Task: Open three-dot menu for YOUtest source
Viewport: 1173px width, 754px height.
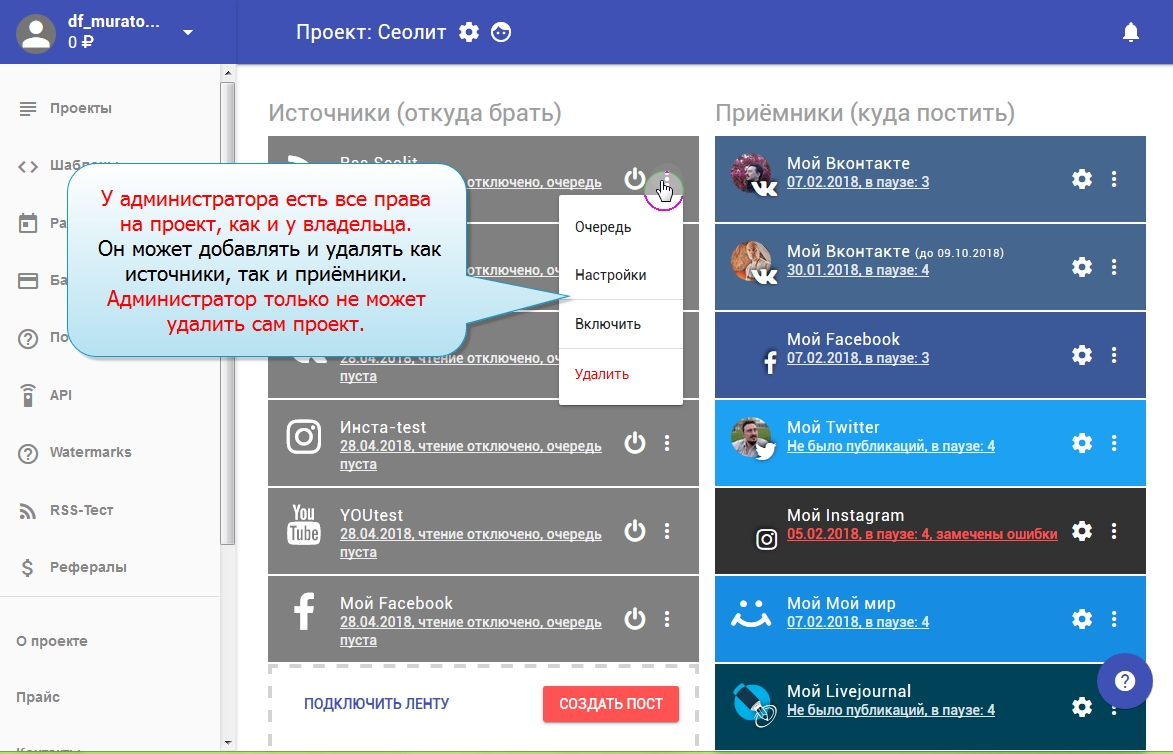Action: pyautogui.click(x=667, y=531)
